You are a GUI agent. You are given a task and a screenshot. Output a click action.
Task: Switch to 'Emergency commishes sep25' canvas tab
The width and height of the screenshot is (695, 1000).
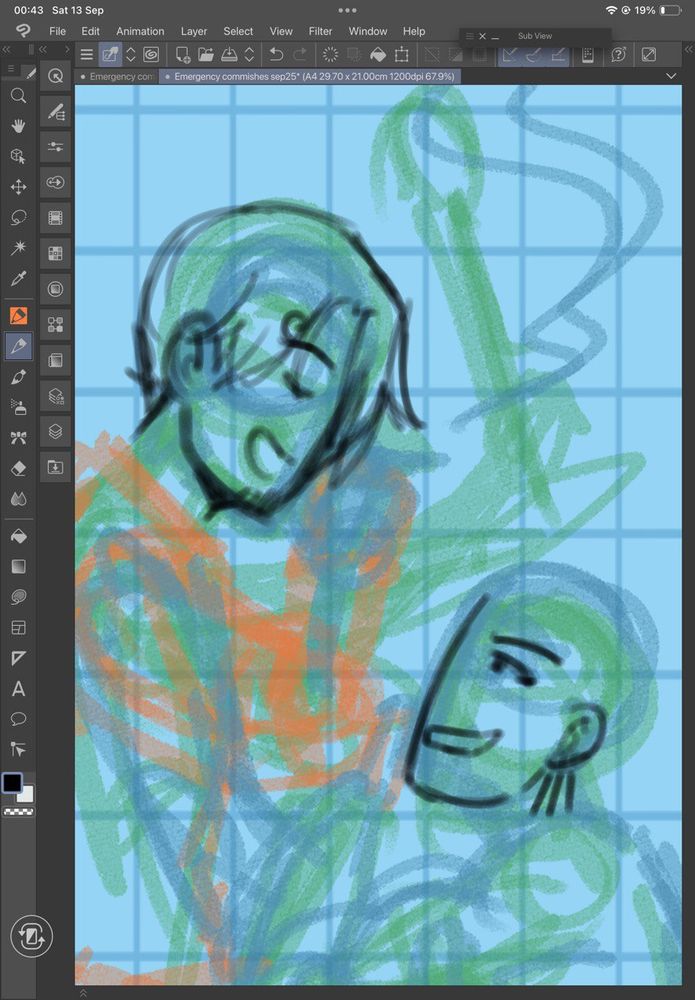pyautogui.click(x=309, y=77)
